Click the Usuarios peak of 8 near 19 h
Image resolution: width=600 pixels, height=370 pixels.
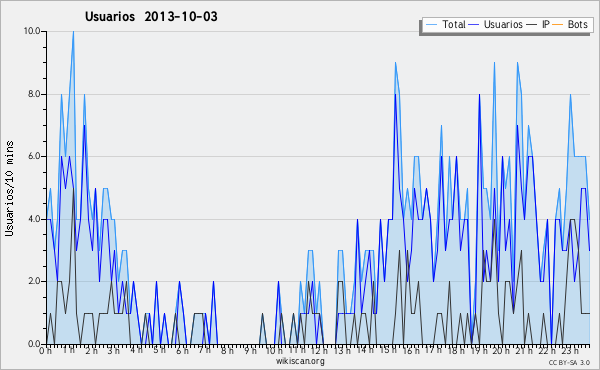(479, 95)
